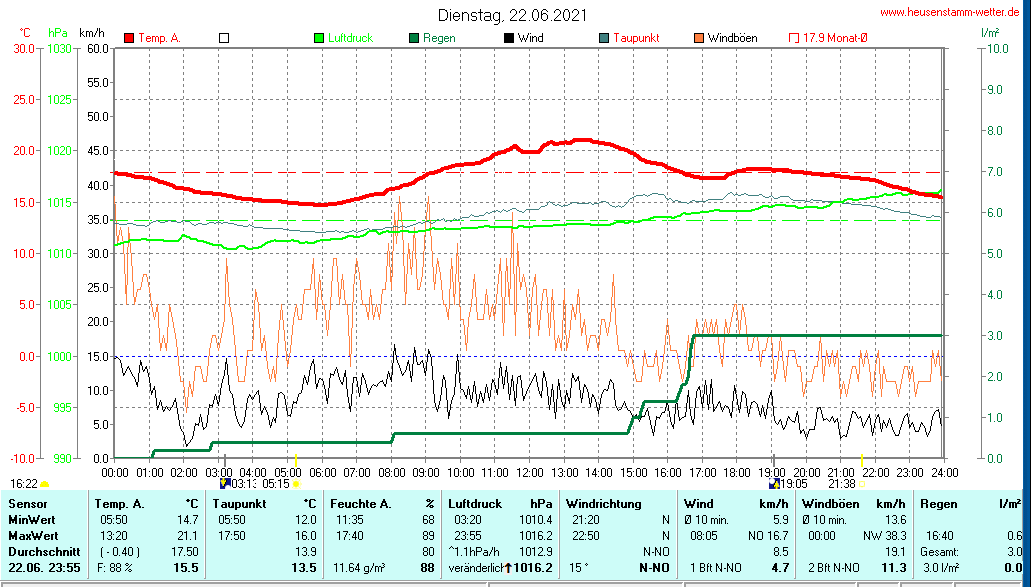Click the red Temp. A. legend swatch

(129, 38)
